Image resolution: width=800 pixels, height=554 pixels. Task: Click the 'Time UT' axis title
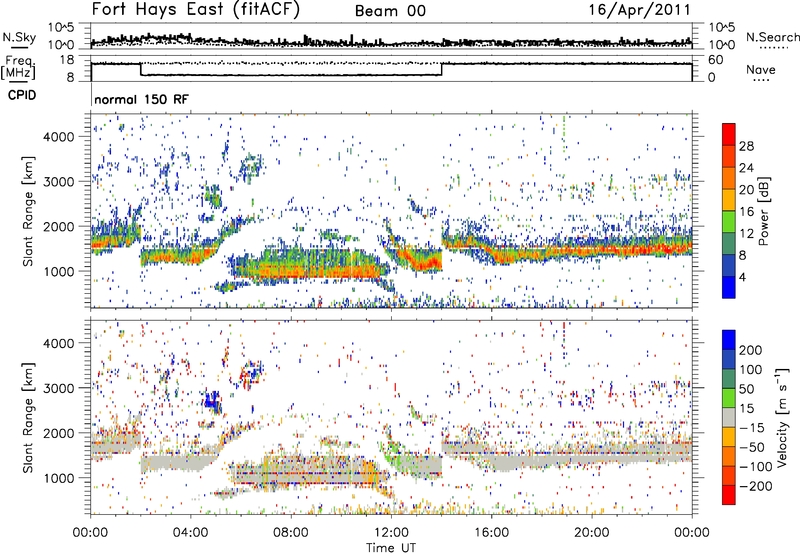pos(391,548)
